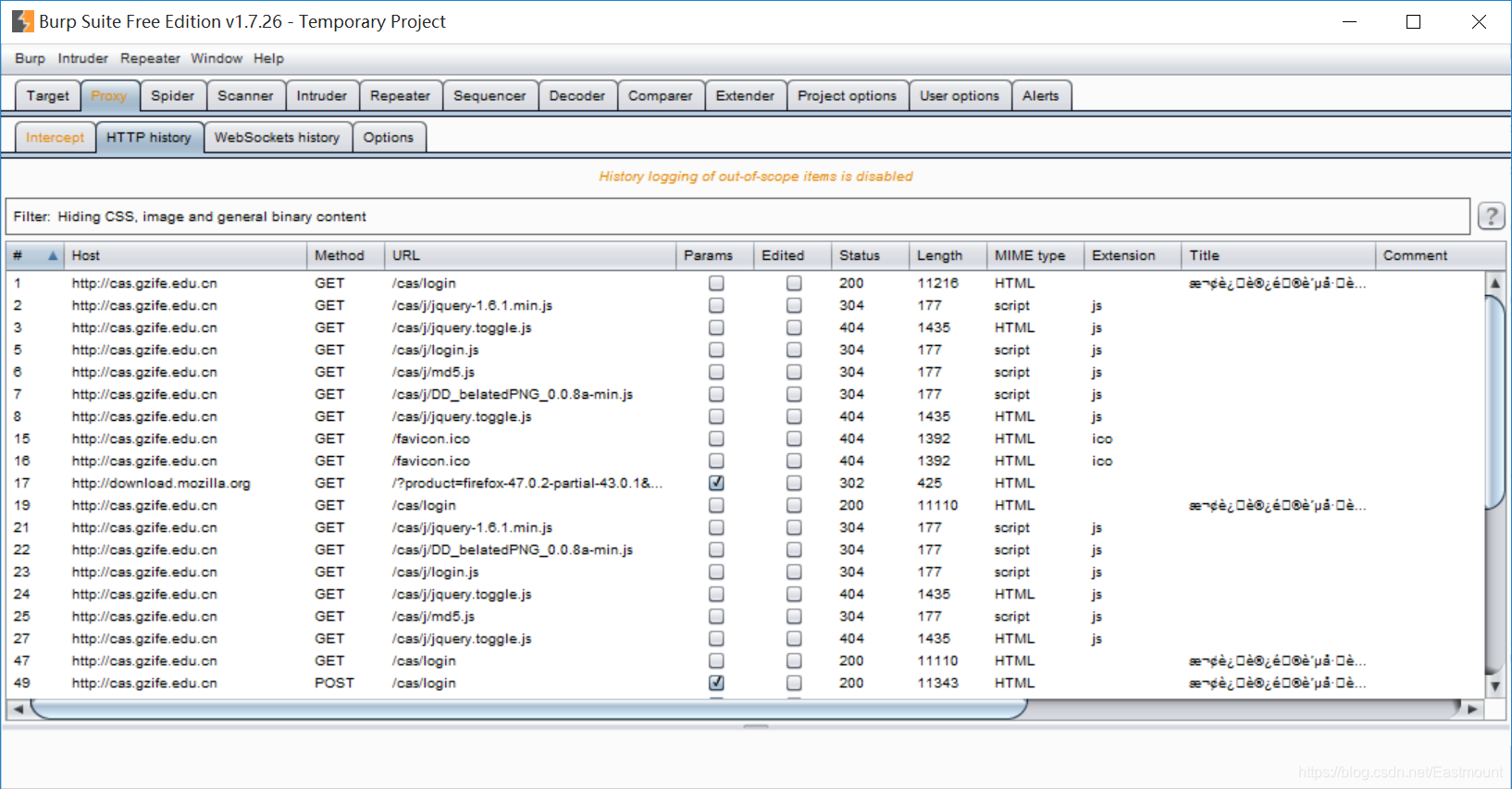
Task: Select request 15 /favicon.ico
Action: coord(744,438)
